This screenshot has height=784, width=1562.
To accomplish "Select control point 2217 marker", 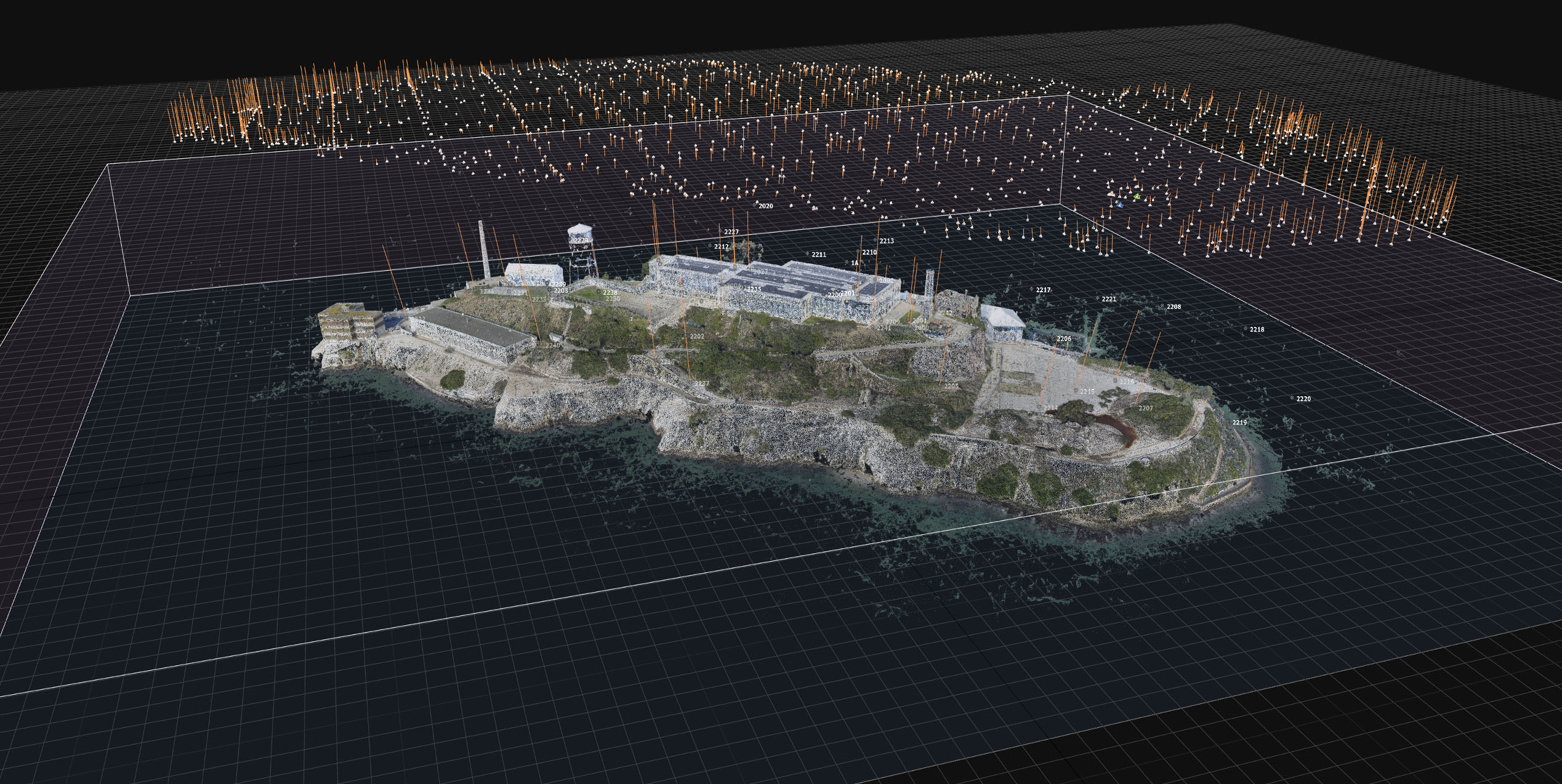I will click(x=1032, y=289).
